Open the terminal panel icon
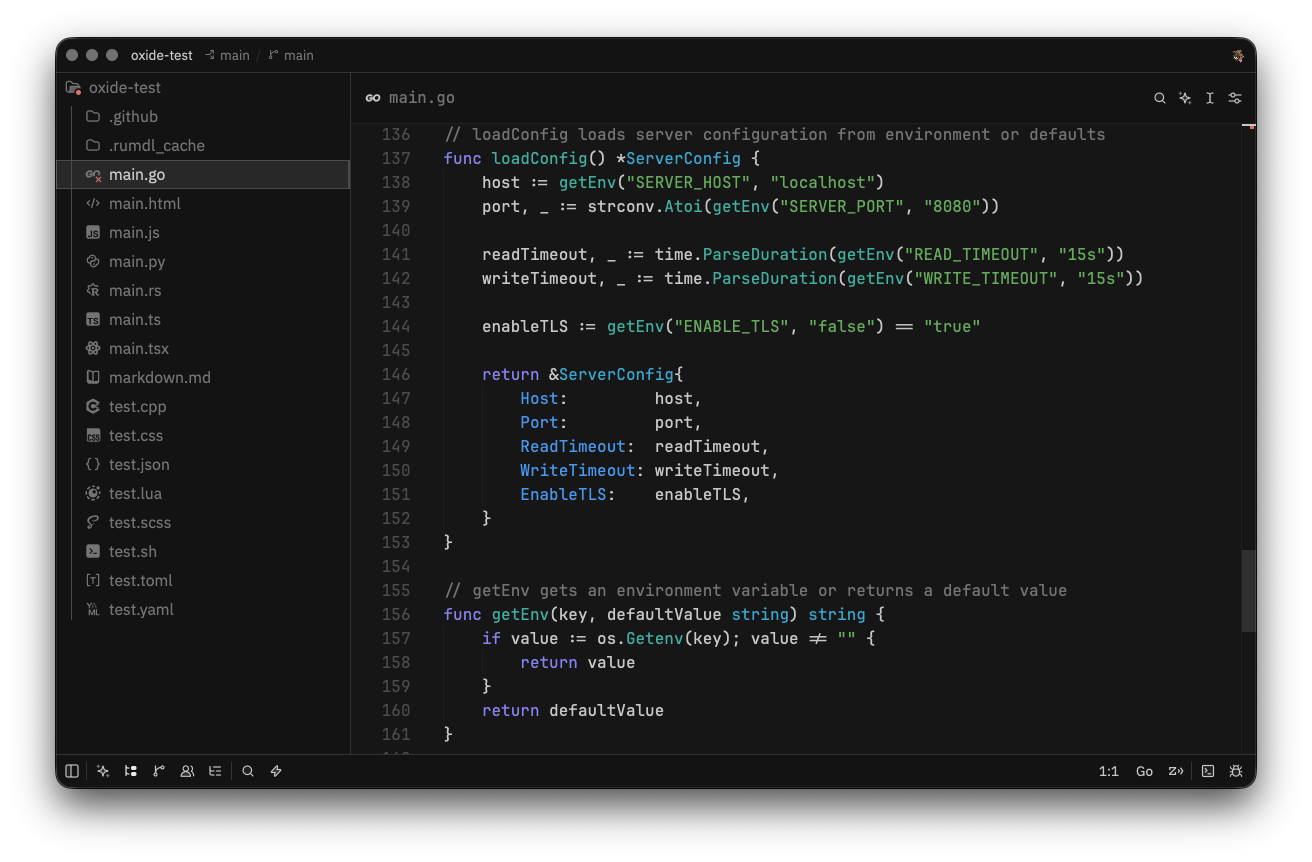Viewport: 1312px width, 862px height. click(1208, 771)
